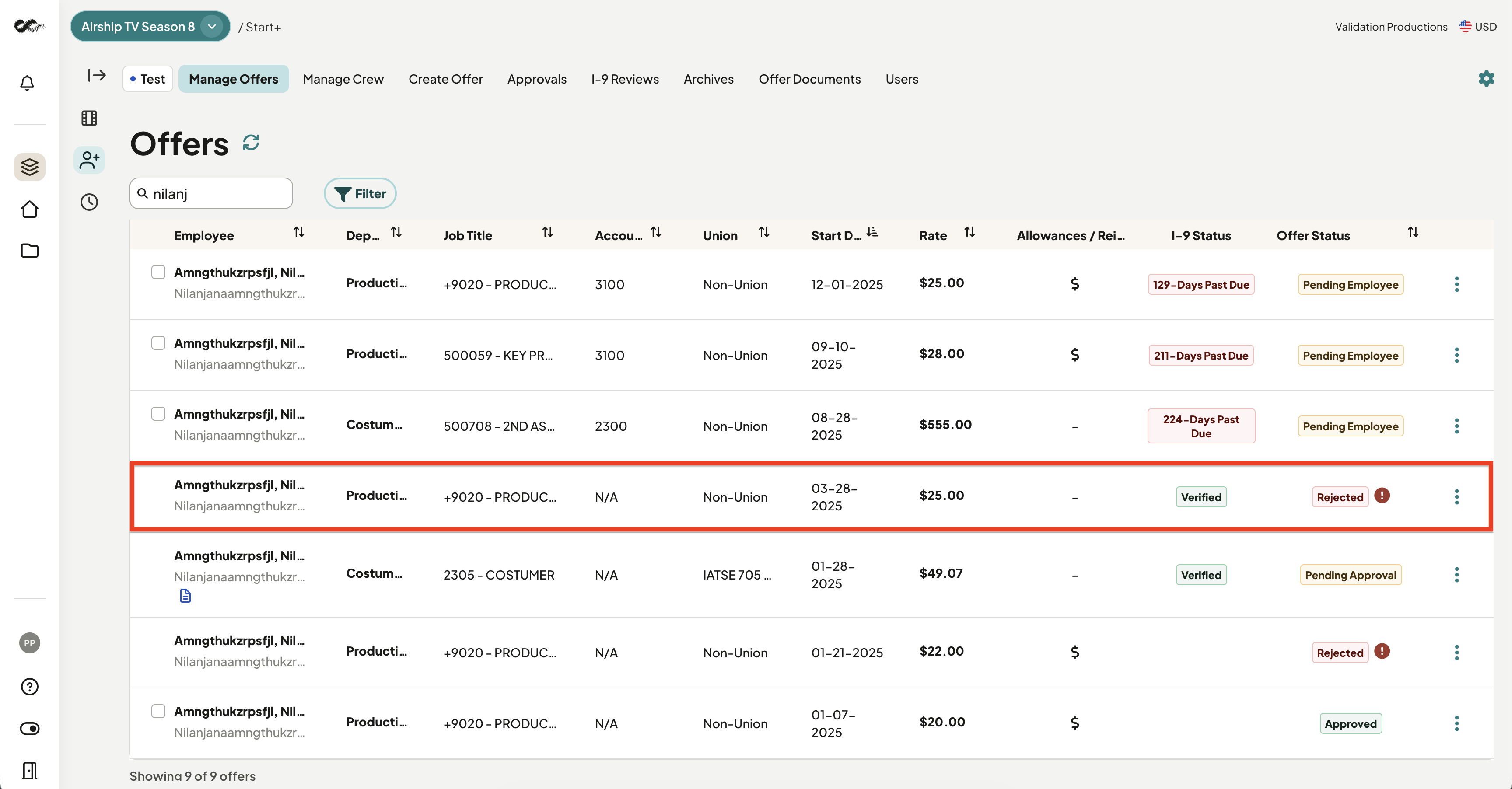The width and height of the screenshot is (1512, 789).
Task: Click the 211-Days Past Due badge
Action: [1201, 355]
